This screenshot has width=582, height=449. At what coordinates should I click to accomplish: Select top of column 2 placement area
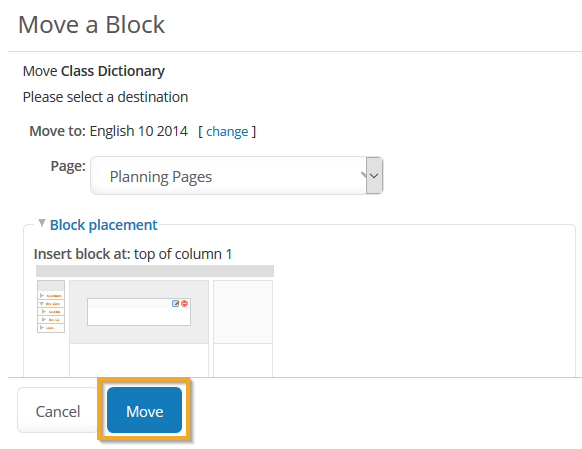coord(243,312)
